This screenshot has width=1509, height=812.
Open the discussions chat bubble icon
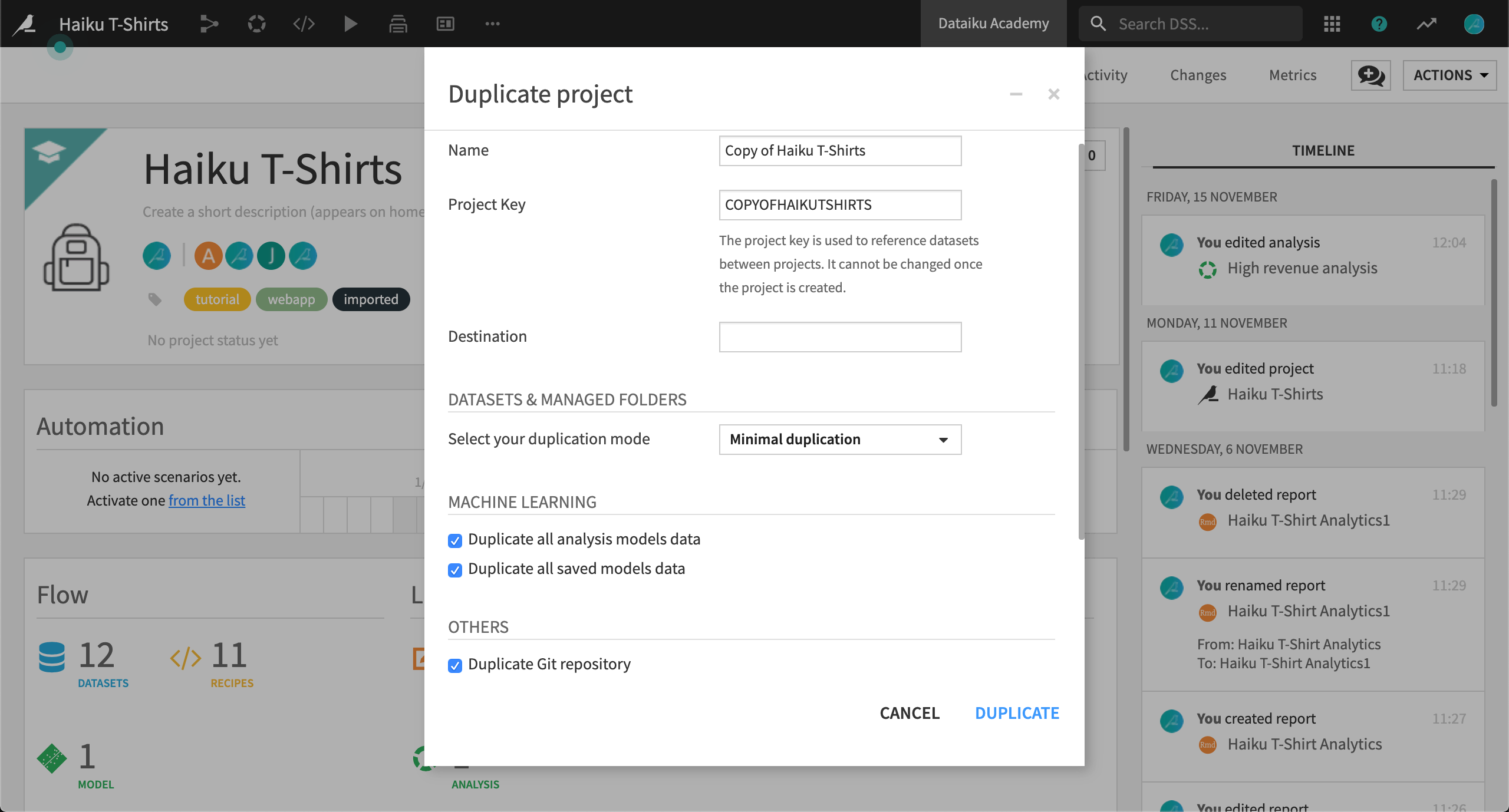(1370, 75)
